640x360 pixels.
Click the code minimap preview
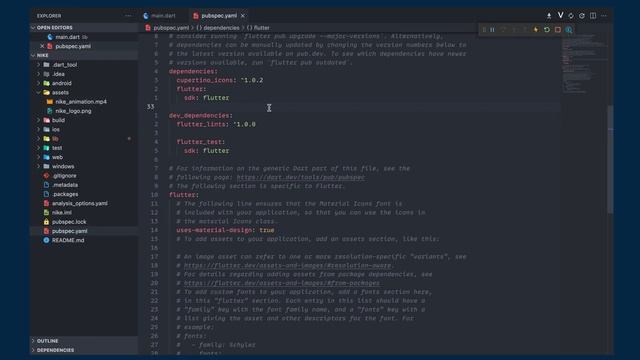[584, 63]
